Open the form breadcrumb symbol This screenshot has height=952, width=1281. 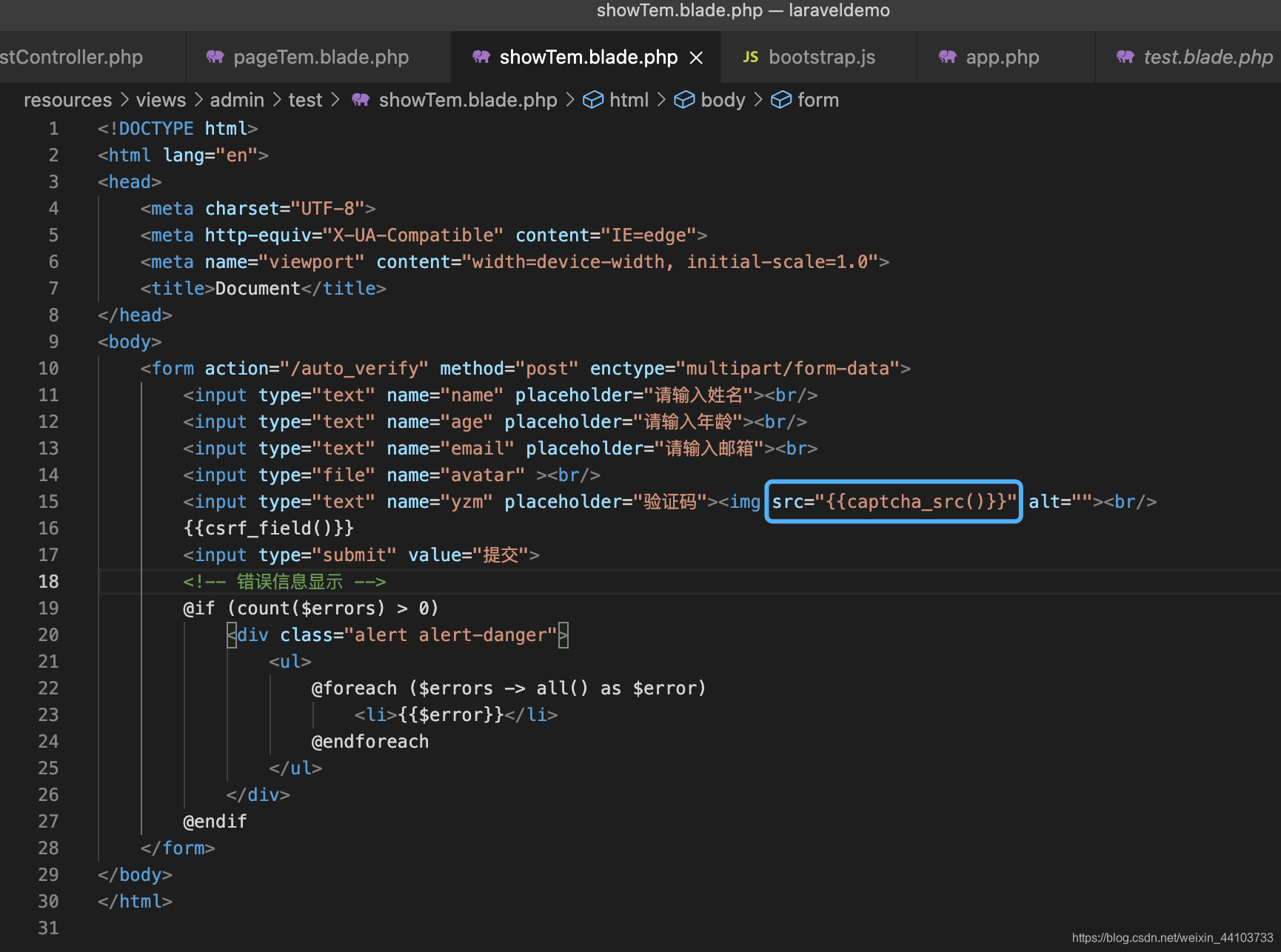[x=818, y=100]
